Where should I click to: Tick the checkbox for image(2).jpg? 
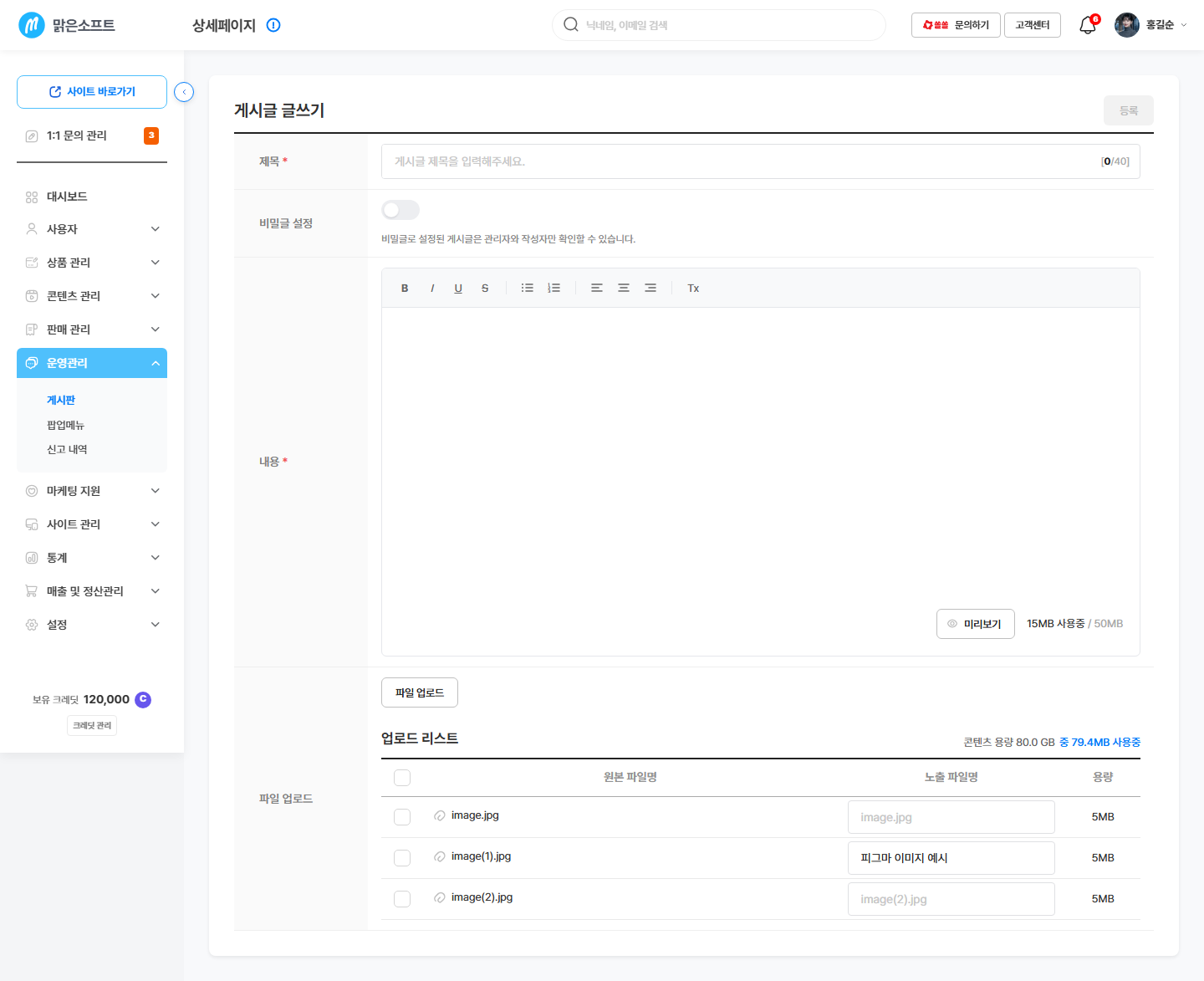pos(402,899)
